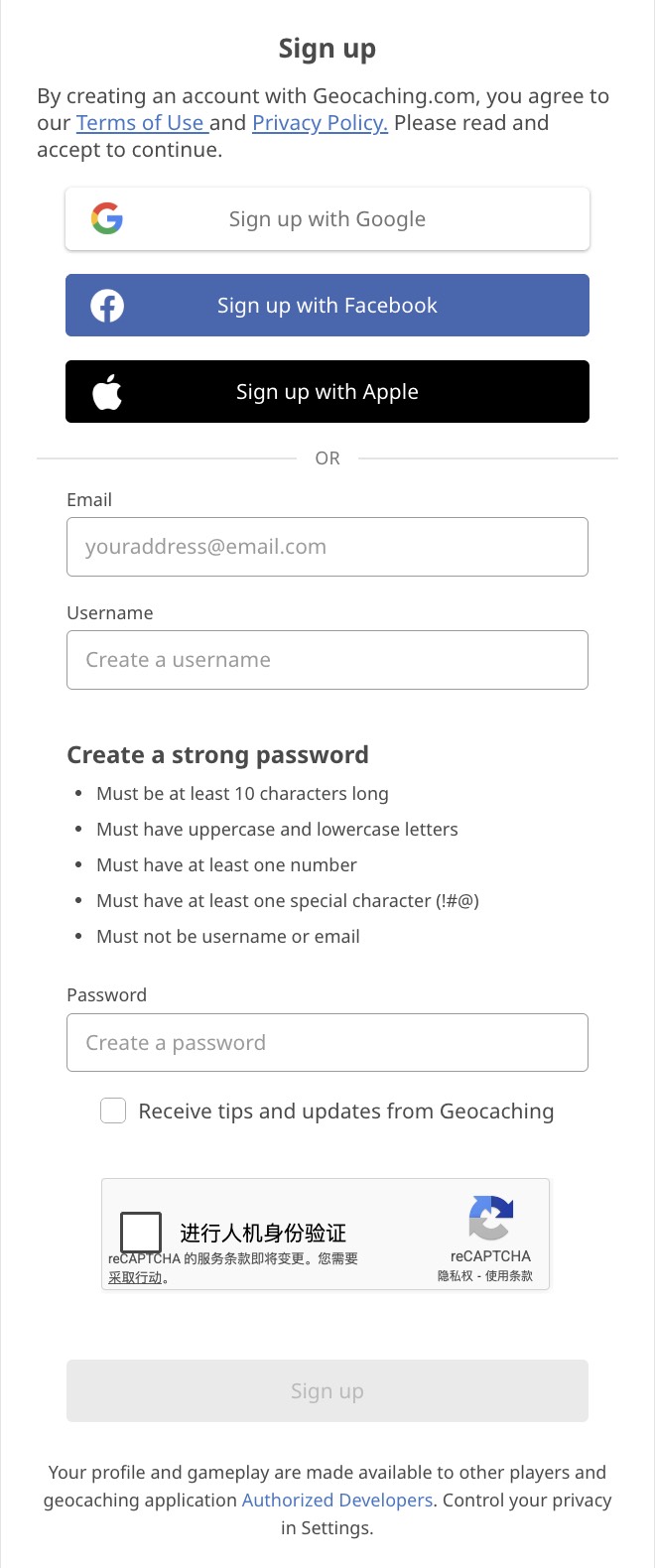
Task: Click the Facebook logo icon
Action: pyautogui.click(x=107, y=306)
